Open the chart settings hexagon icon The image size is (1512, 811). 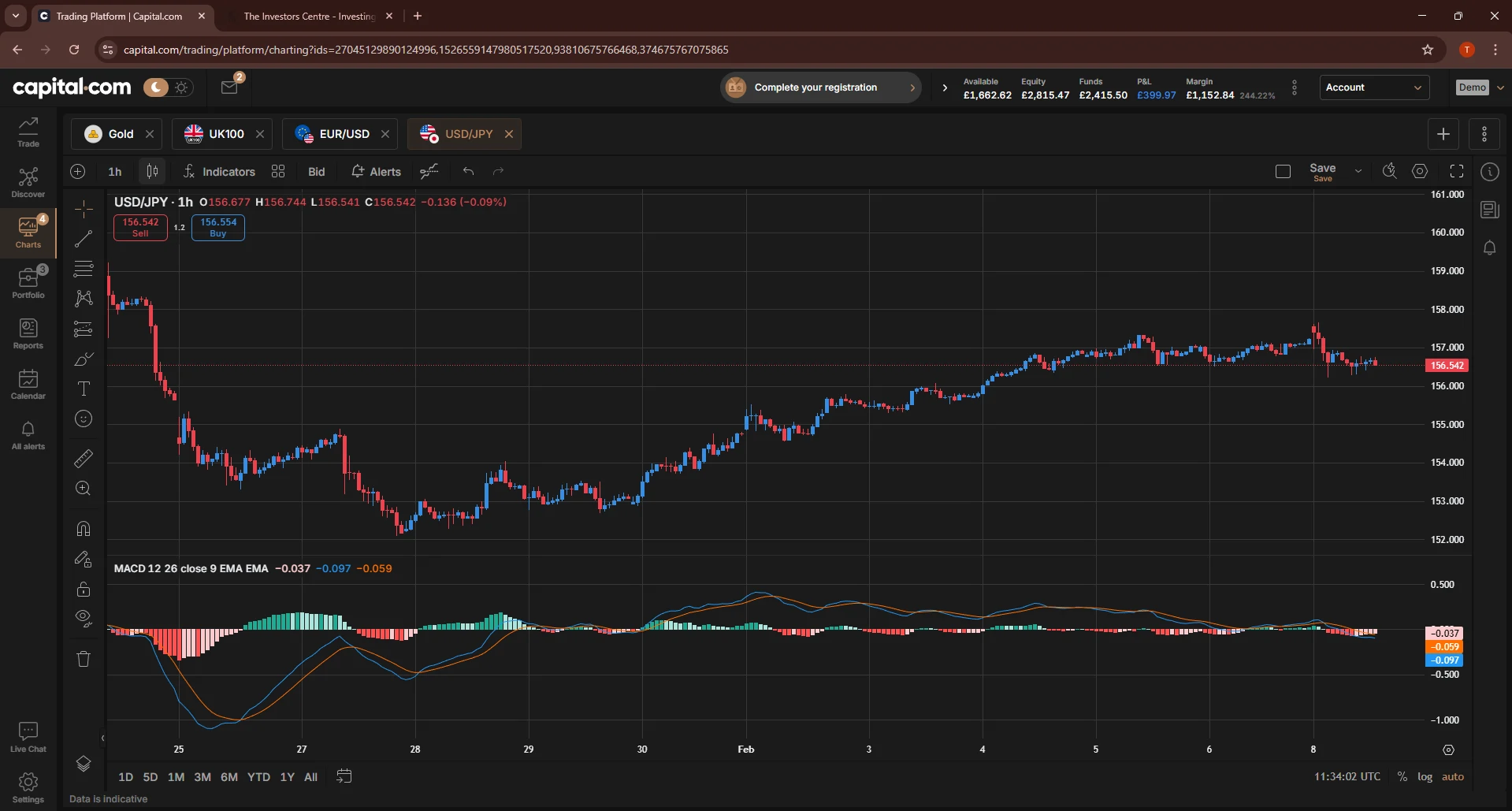pyautogui.click(x=1420, y=171)
